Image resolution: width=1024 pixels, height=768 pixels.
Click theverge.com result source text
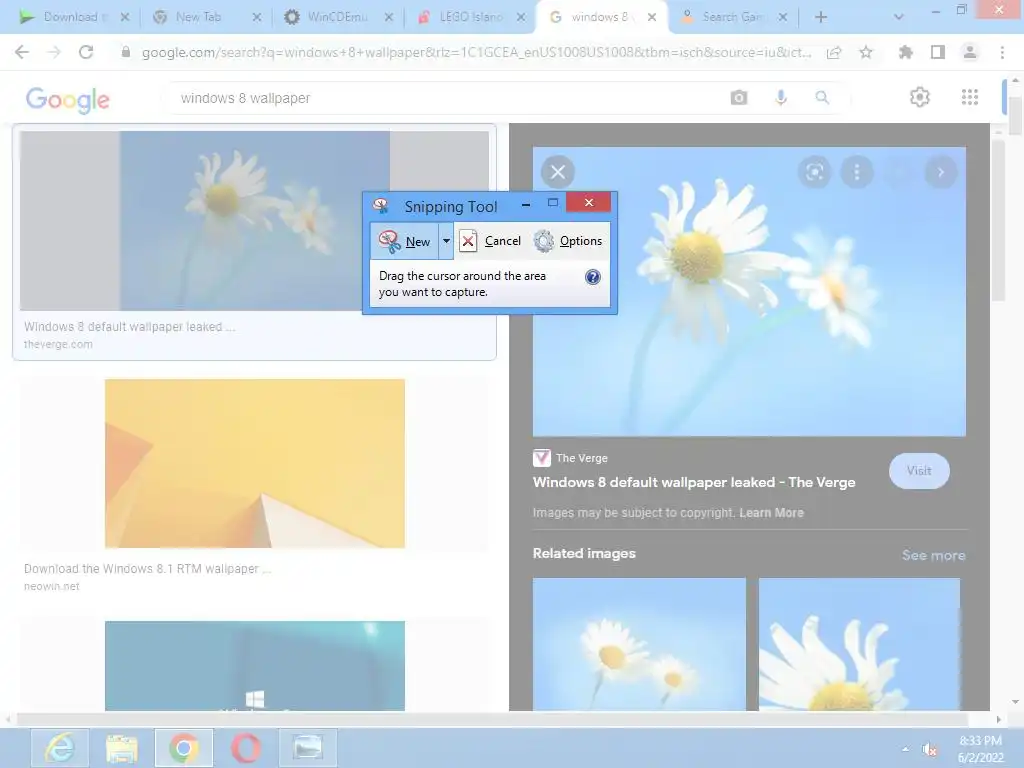coord(58,344)
